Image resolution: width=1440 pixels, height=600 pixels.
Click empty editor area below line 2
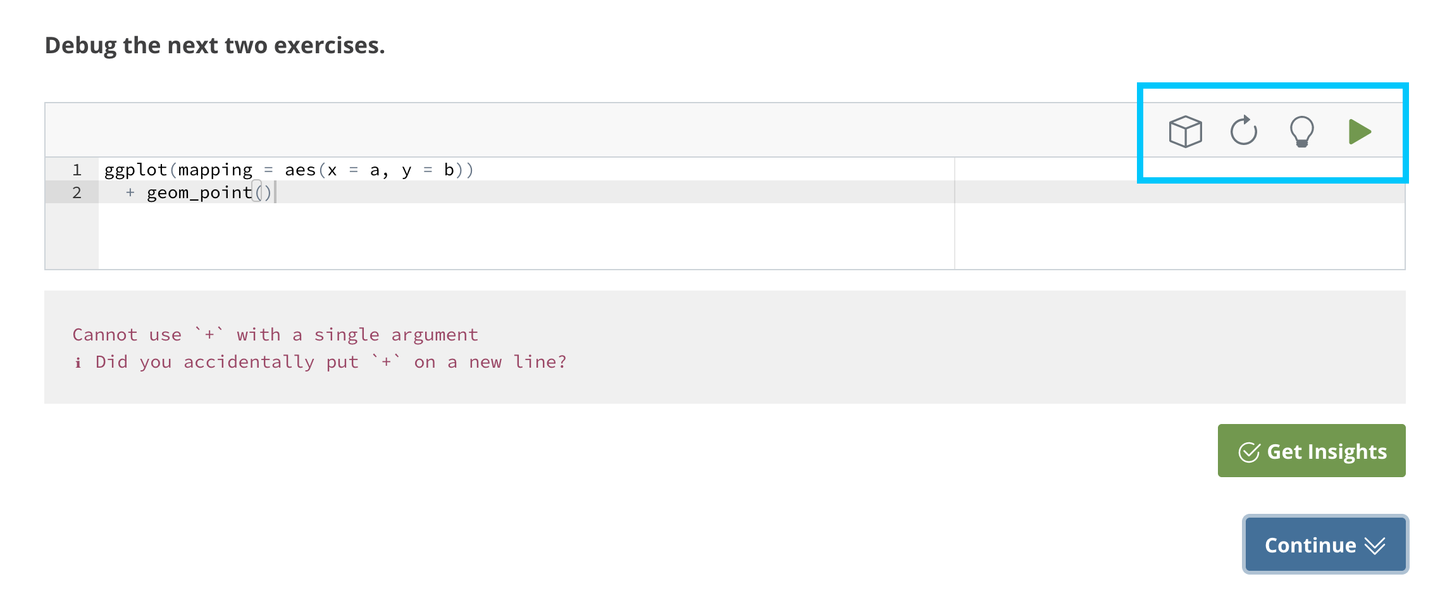(500, 238)
